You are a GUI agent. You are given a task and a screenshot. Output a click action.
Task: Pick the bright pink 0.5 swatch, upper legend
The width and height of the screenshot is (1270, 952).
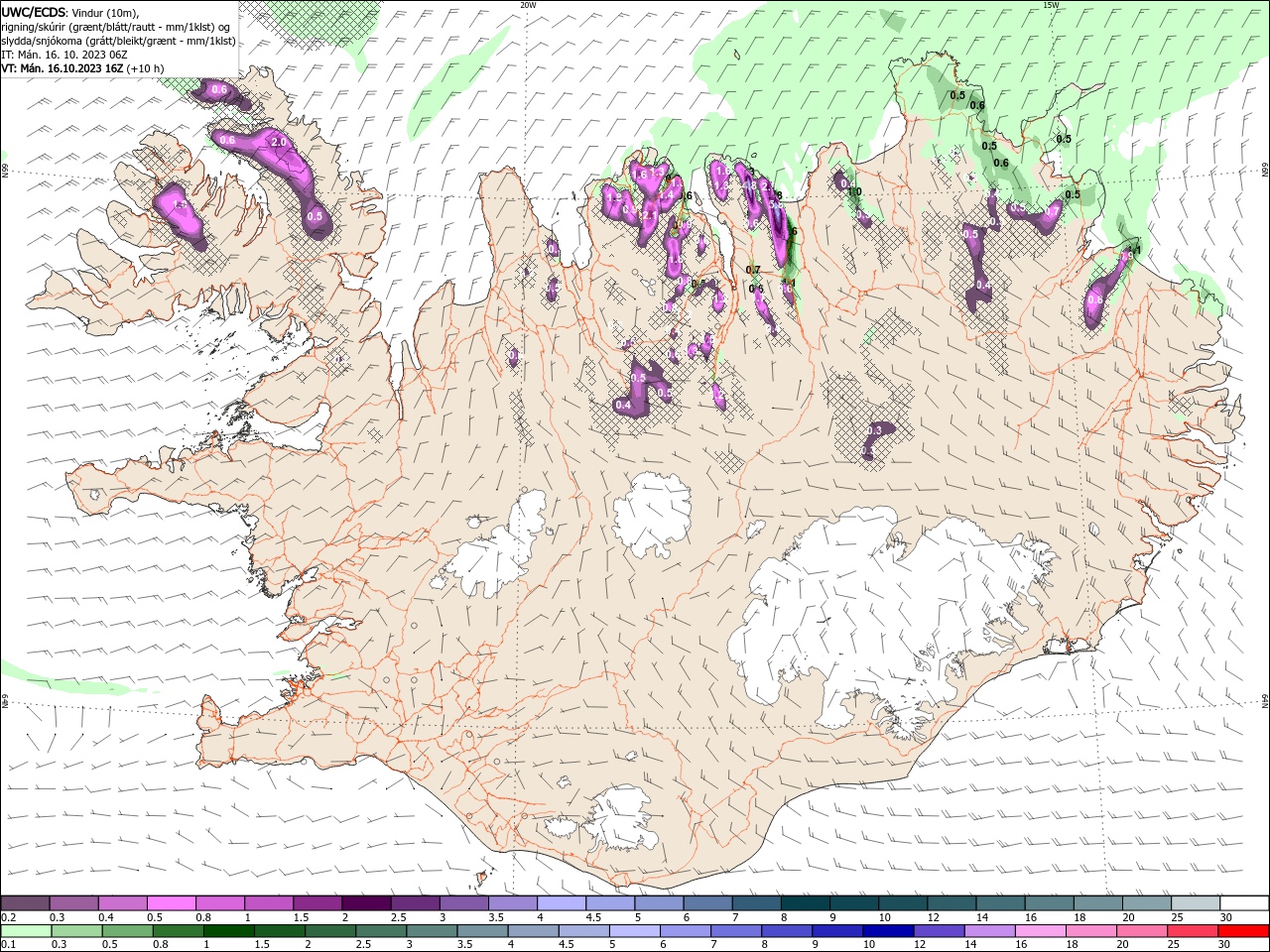(x=172, y=902)
